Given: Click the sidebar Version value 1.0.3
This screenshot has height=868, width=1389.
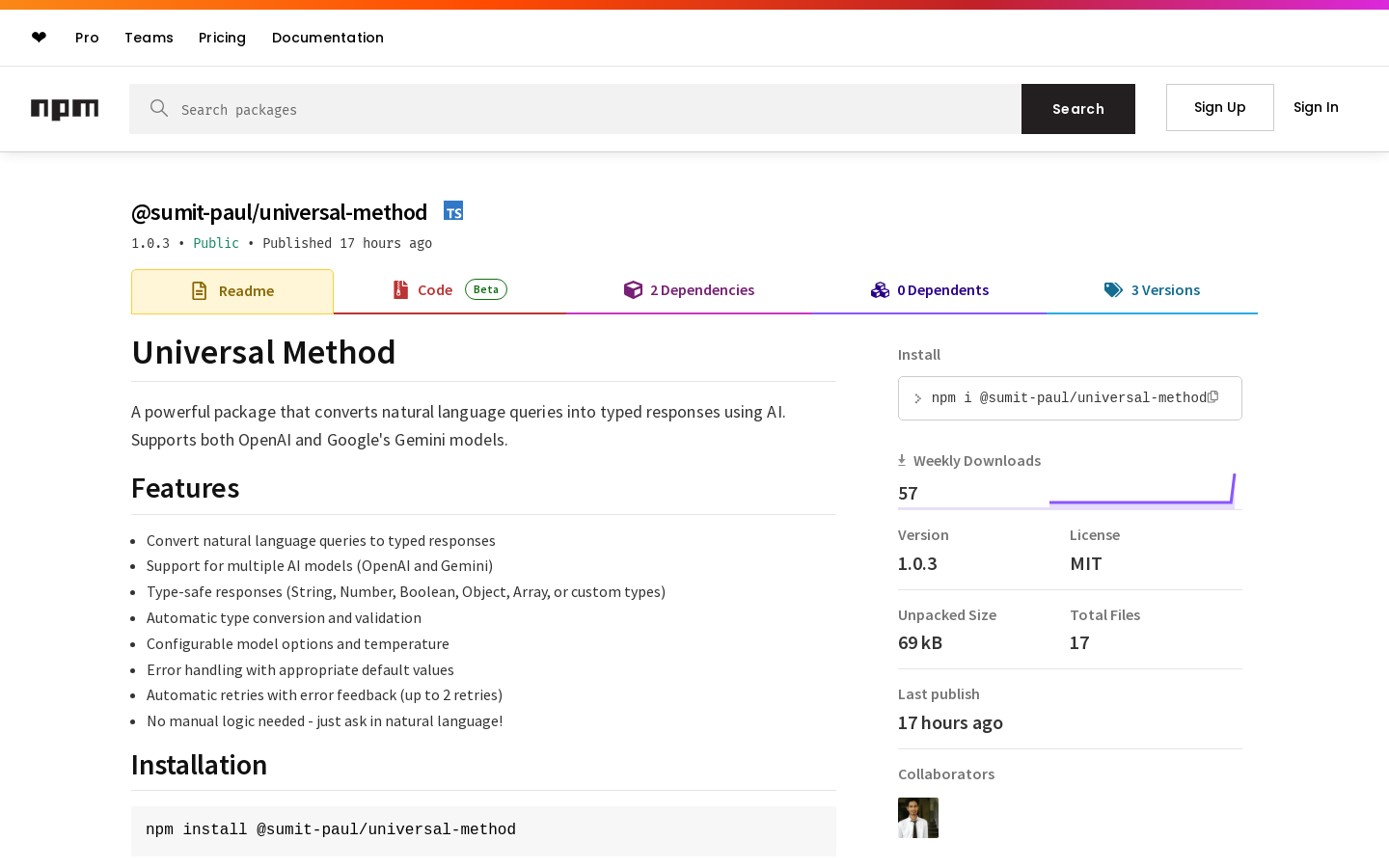Looking at the screenshot, I should [917, 564].
